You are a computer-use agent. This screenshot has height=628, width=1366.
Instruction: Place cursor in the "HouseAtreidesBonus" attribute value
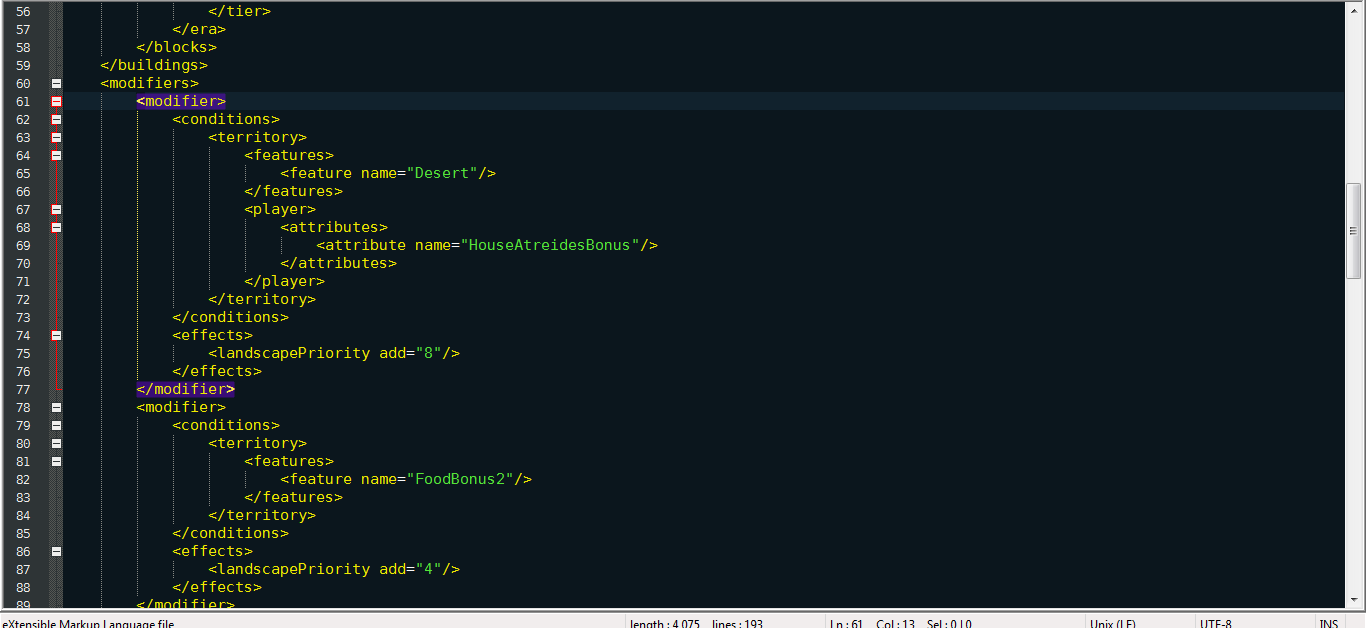click(550, 246)
